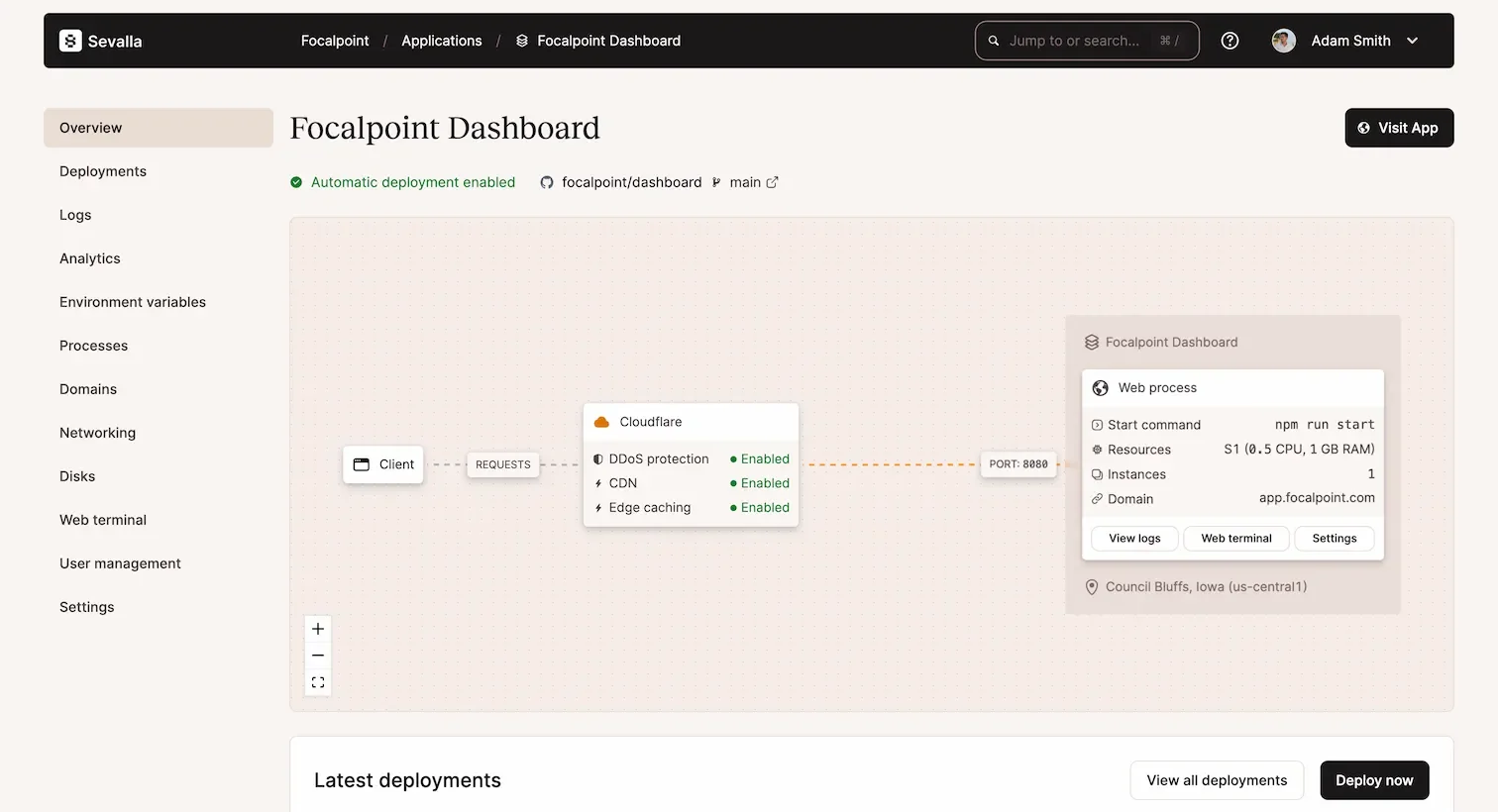Click the Cloudflare node title
The width and height of the screenshot is (1498, 812).
(x=651, y=422)
